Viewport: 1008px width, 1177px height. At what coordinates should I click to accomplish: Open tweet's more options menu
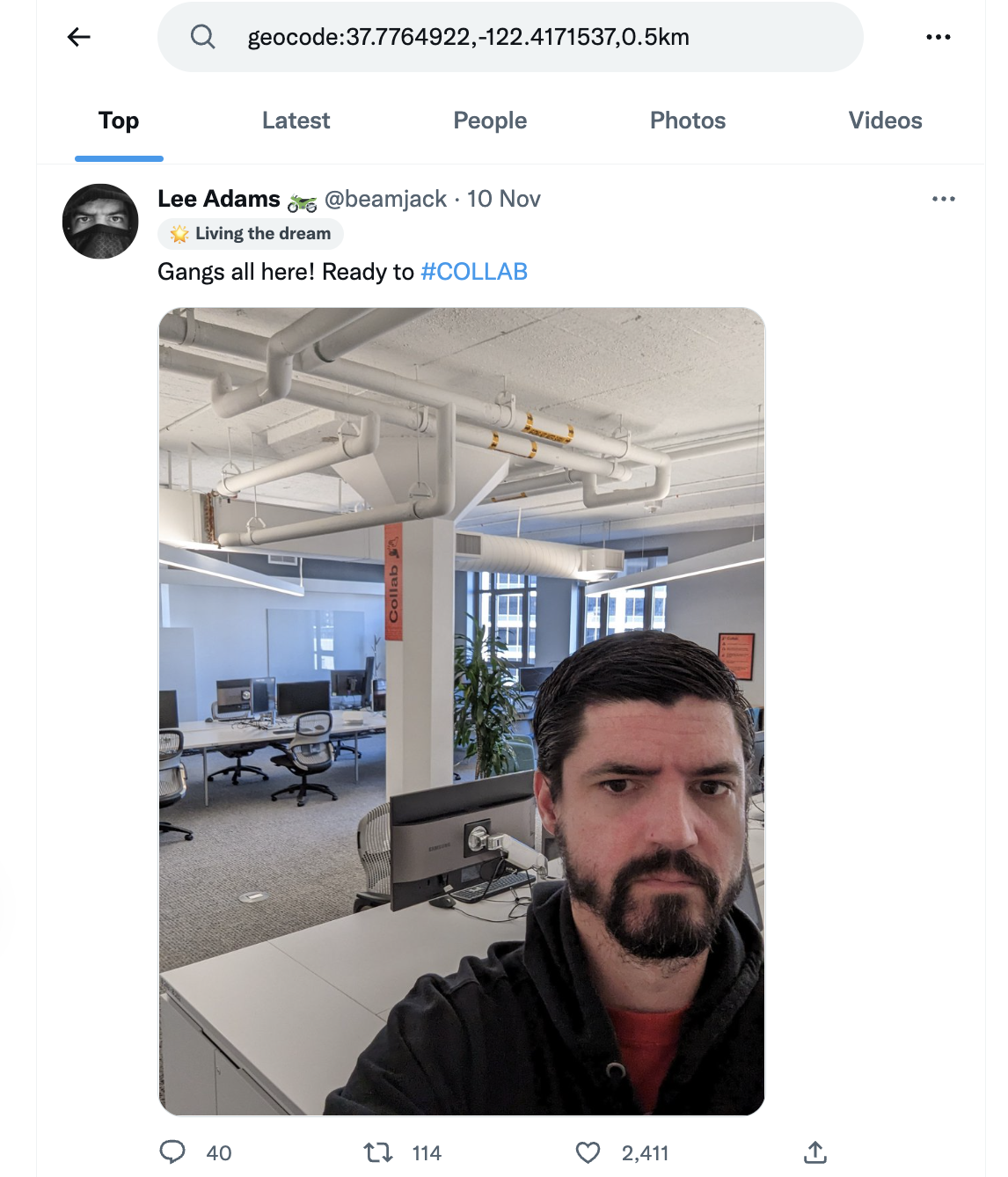944,199
